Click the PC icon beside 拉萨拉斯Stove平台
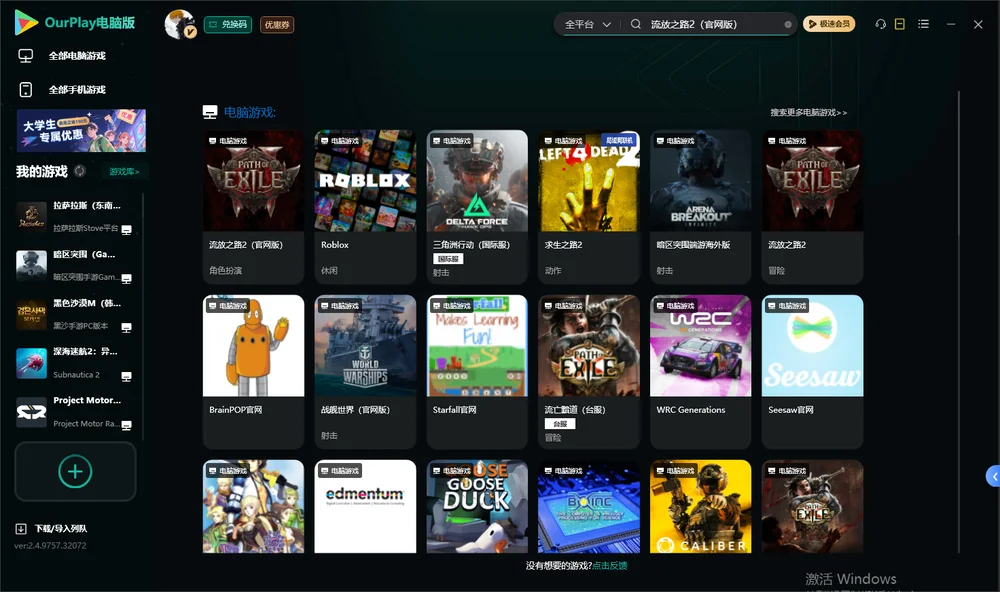 coord(126,230)
